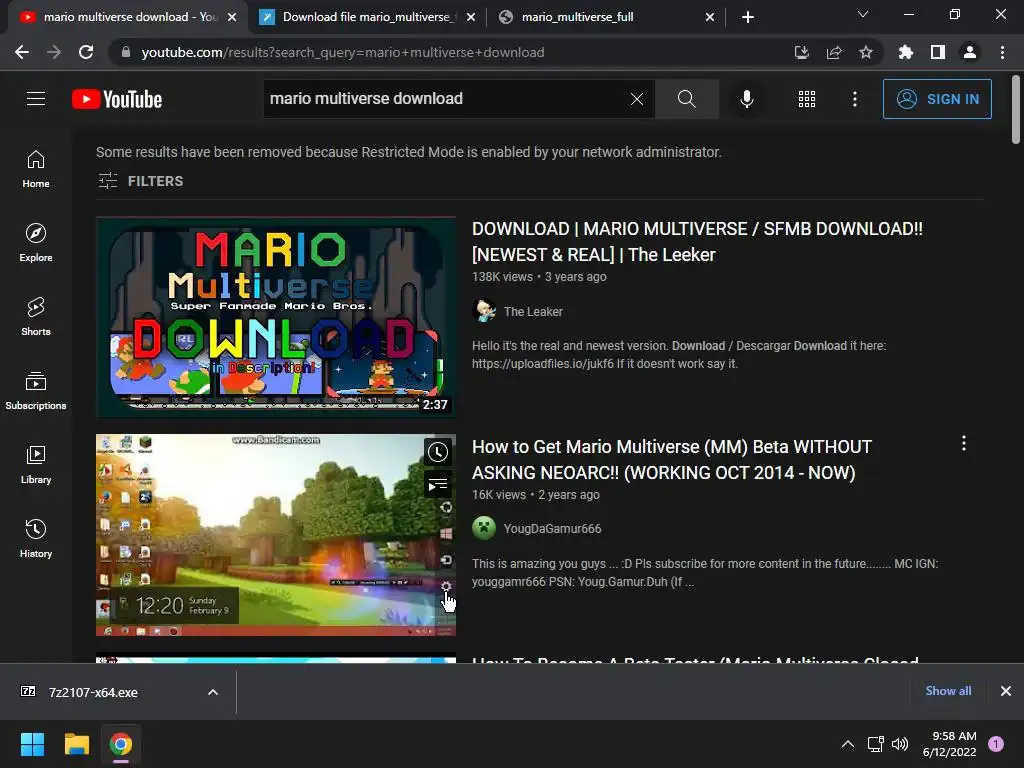The width and height of the screenshot is (1024, 768).
Task: Install app icon in address bar
Action: pos(802,52)
